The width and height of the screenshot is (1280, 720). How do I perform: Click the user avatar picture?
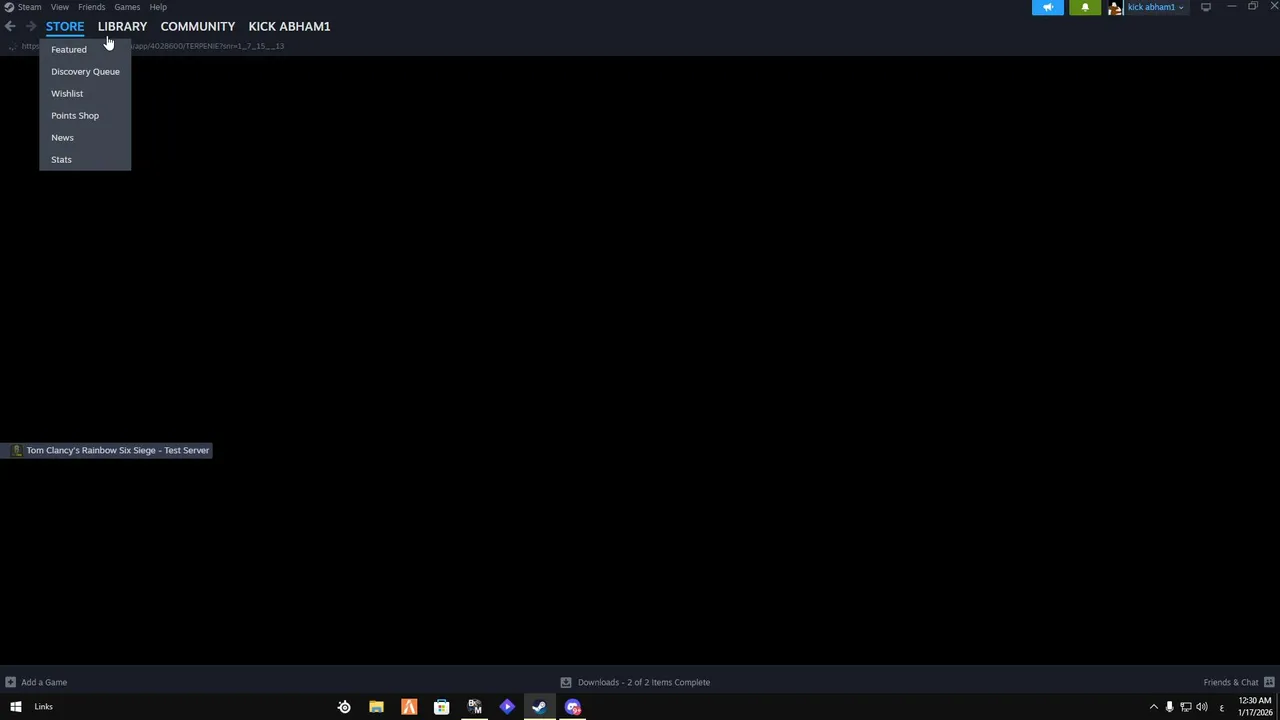pyautogui.click(x=1115, y=7)
